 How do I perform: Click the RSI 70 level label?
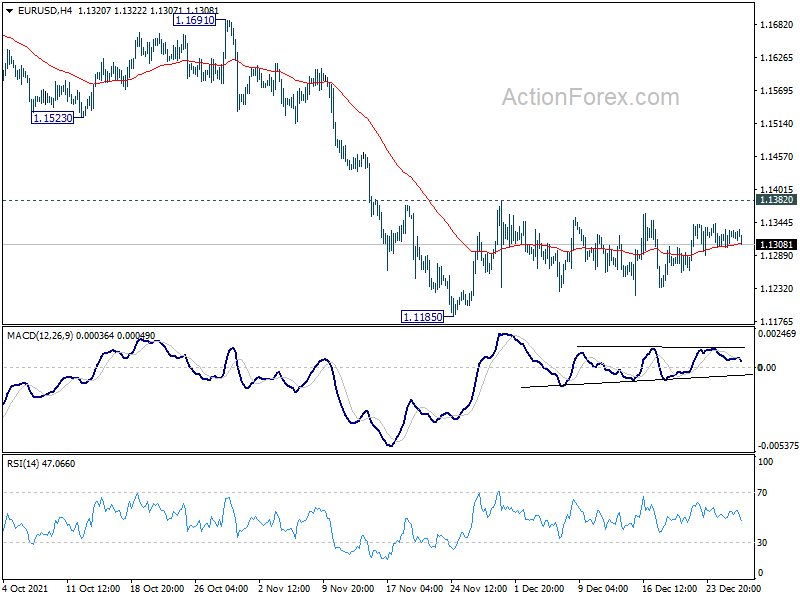762,493
